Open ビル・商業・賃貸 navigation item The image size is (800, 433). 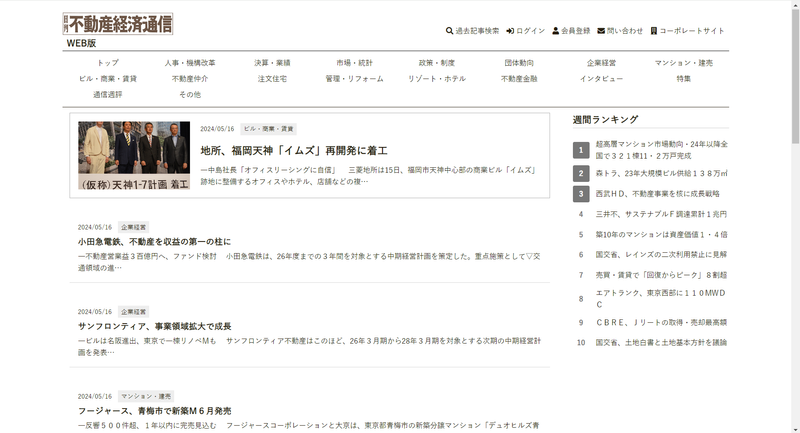pos(108,79)
